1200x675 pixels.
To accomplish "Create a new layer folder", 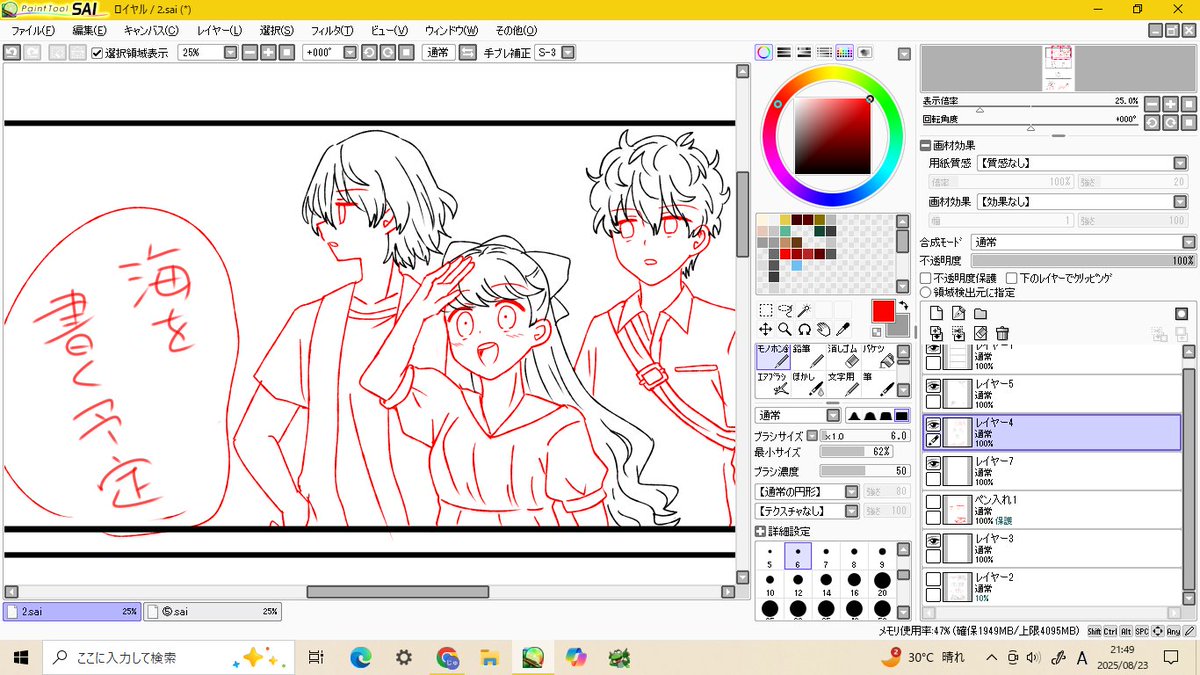I will (980, 313).
